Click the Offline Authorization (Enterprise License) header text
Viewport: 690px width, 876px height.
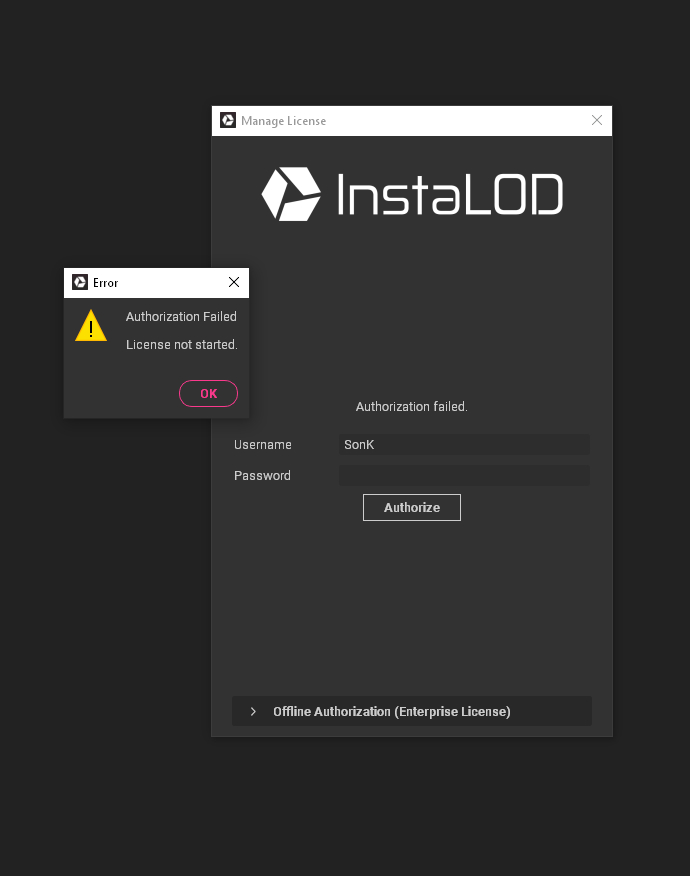pos(392,712)
